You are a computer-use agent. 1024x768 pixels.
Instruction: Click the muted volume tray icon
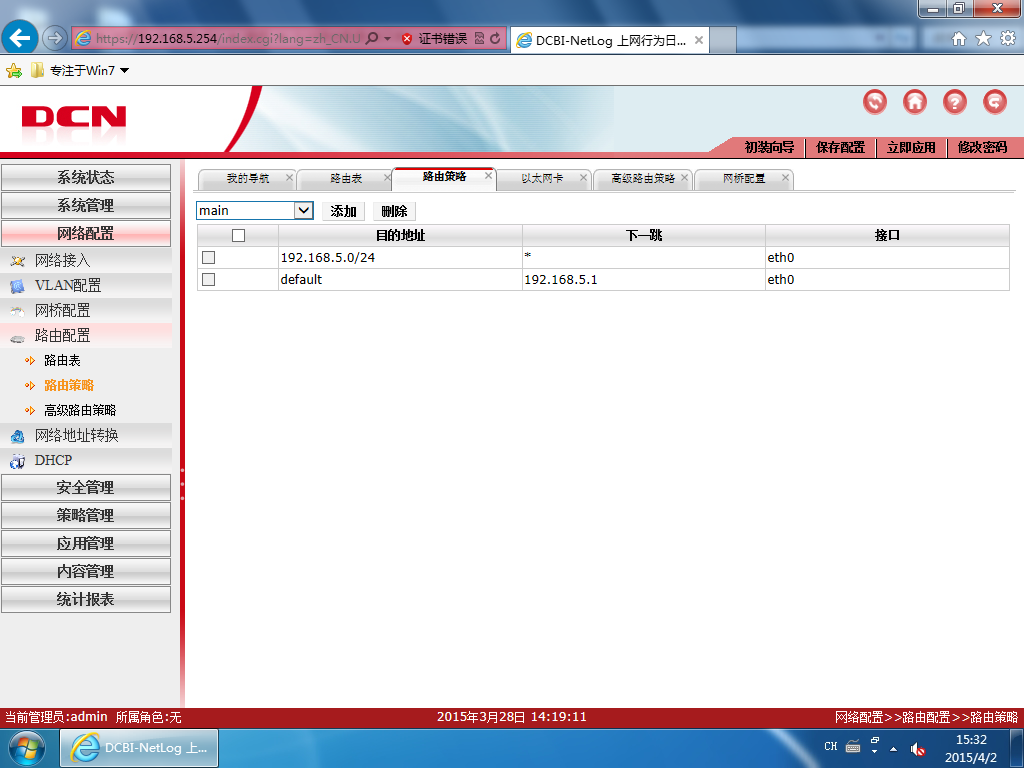918,749
